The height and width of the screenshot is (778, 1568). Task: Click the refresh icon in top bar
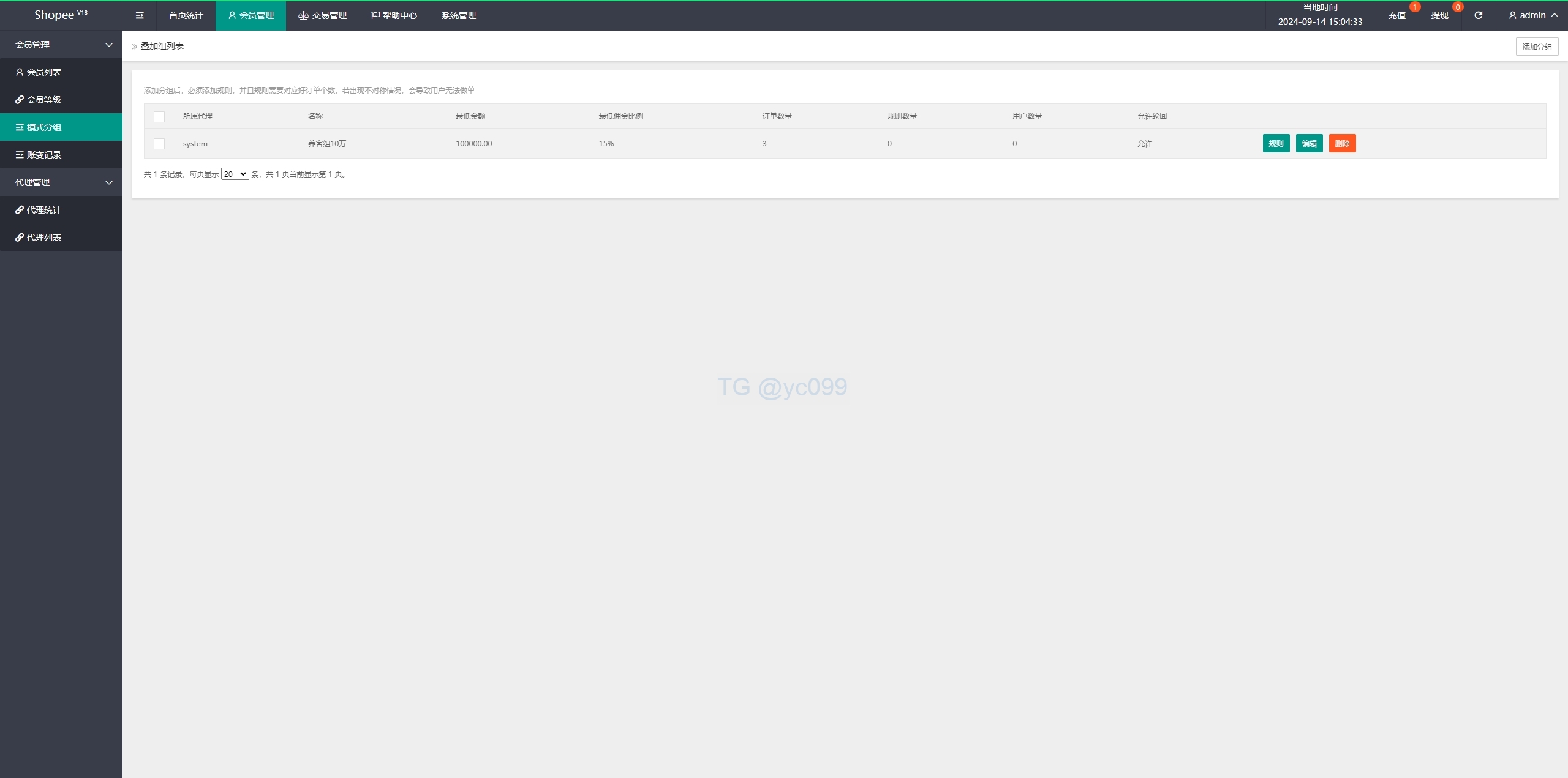tap(1478, 15)
